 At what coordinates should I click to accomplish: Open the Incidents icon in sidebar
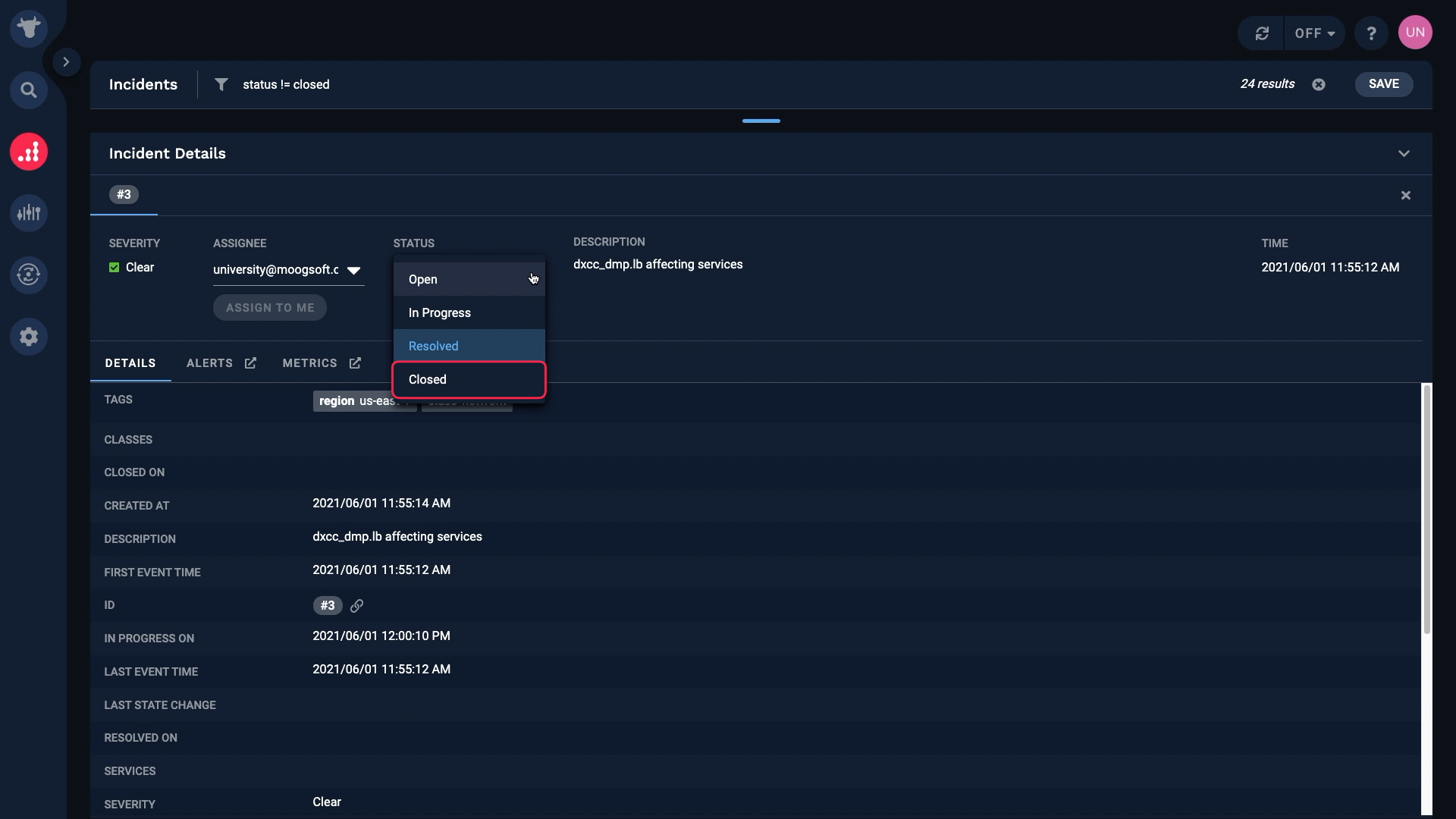click(29, 152)
